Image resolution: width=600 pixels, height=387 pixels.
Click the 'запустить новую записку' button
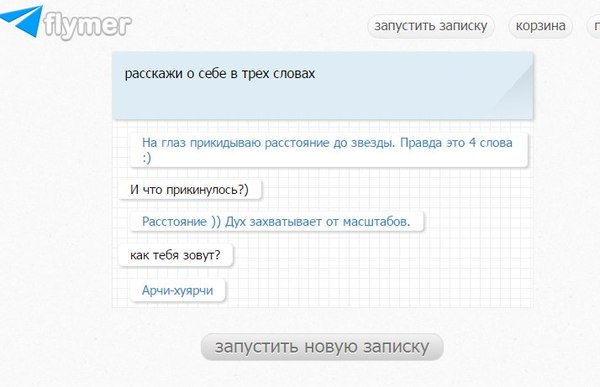322,347
